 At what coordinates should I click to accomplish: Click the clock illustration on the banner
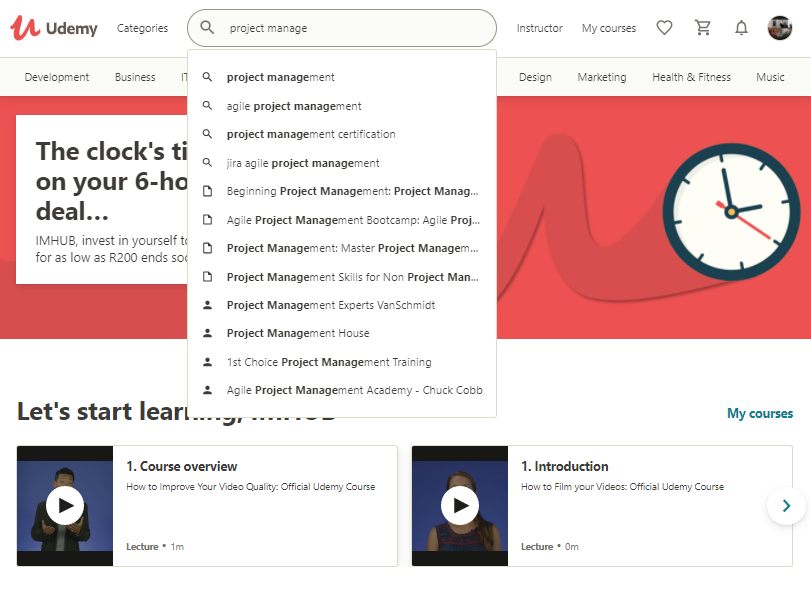[731, 212]
